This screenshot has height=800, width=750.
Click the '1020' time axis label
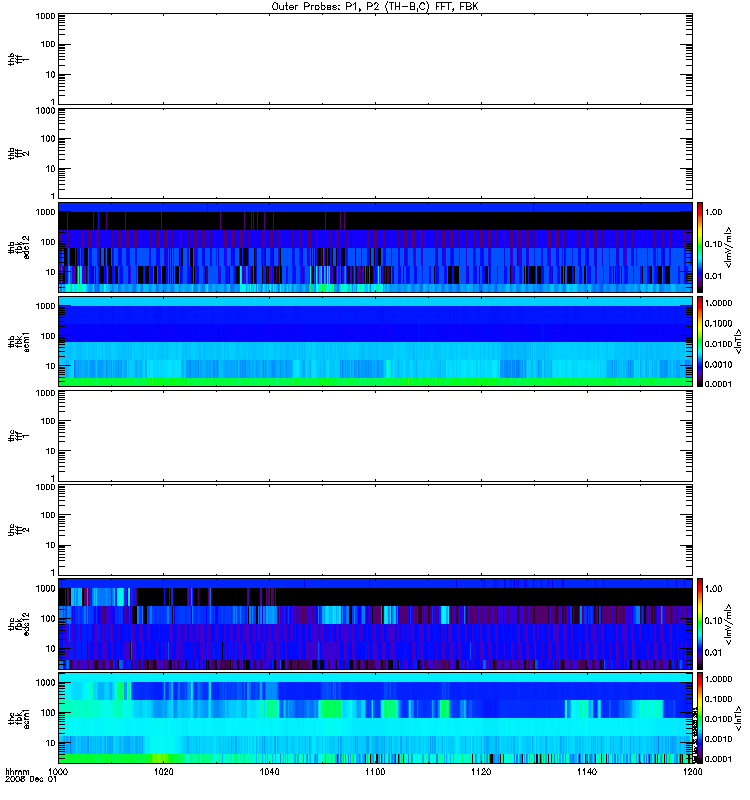click(163, 772)
